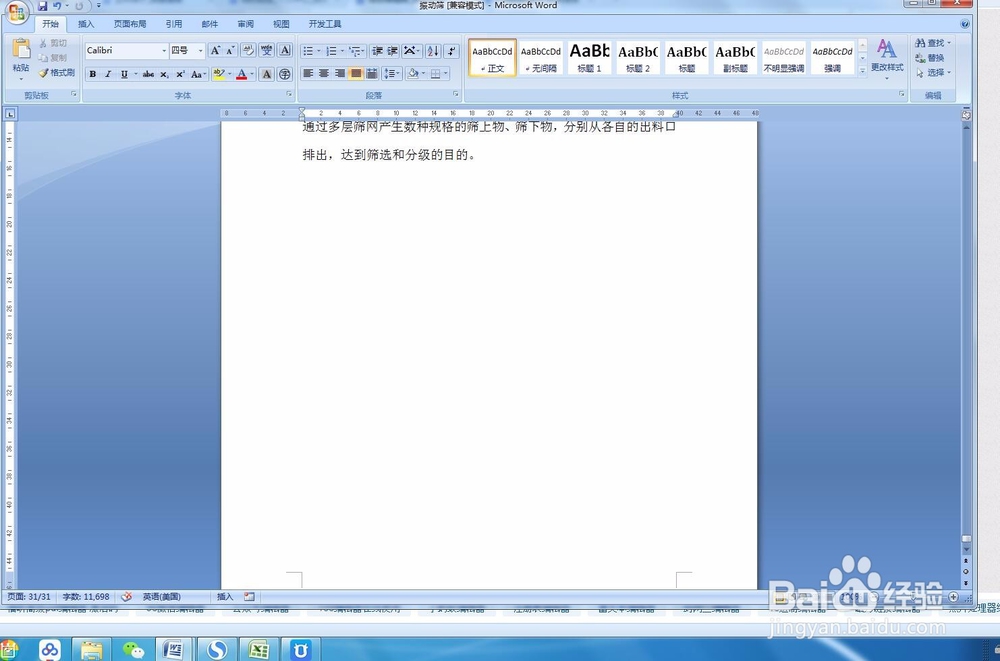Click the Sort A-Z icon

tap(433, 51)
